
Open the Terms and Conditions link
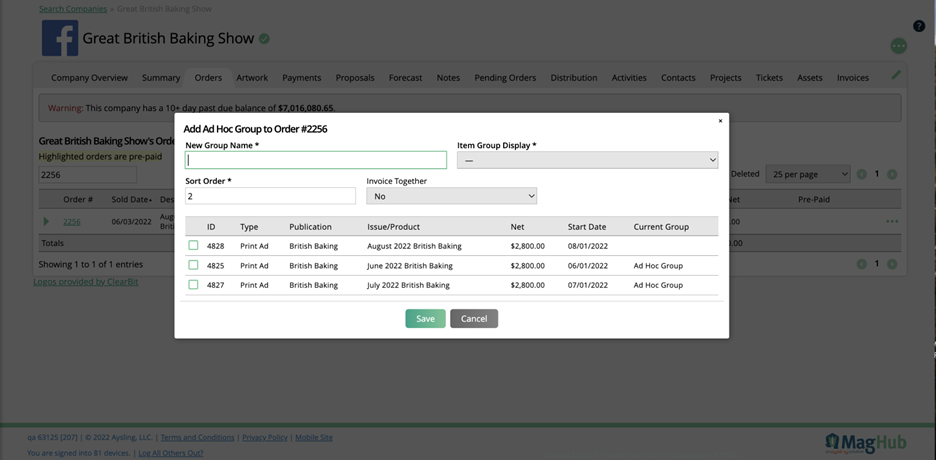coord(198,437)
